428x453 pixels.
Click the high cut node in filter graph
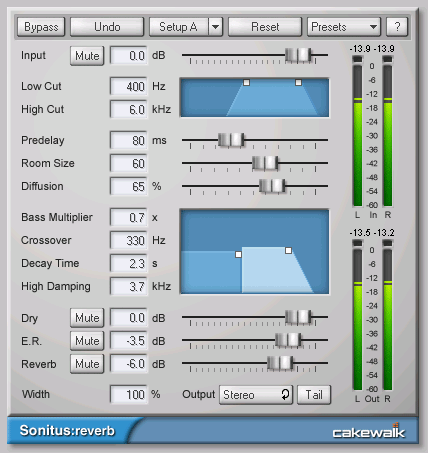[298, 82]
